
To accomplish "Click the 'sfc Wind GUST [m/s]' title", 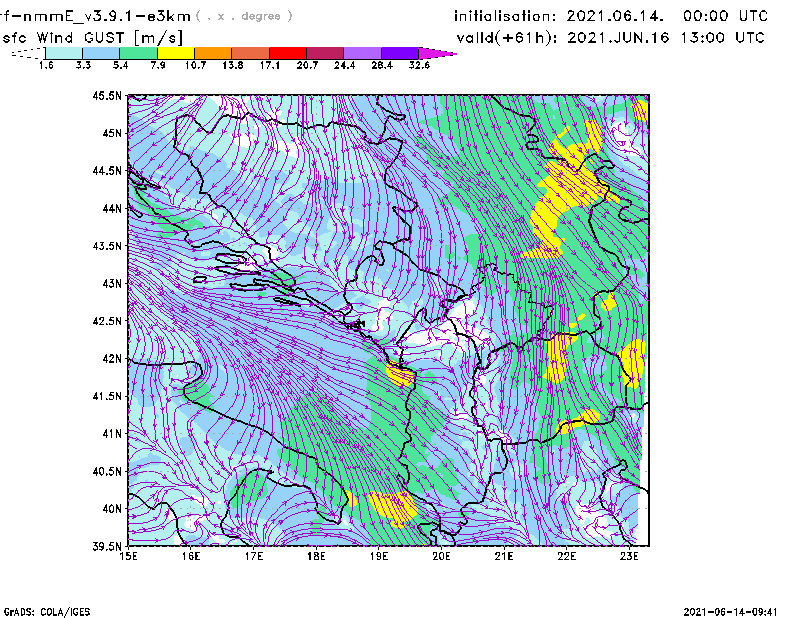I will point(92,38).
